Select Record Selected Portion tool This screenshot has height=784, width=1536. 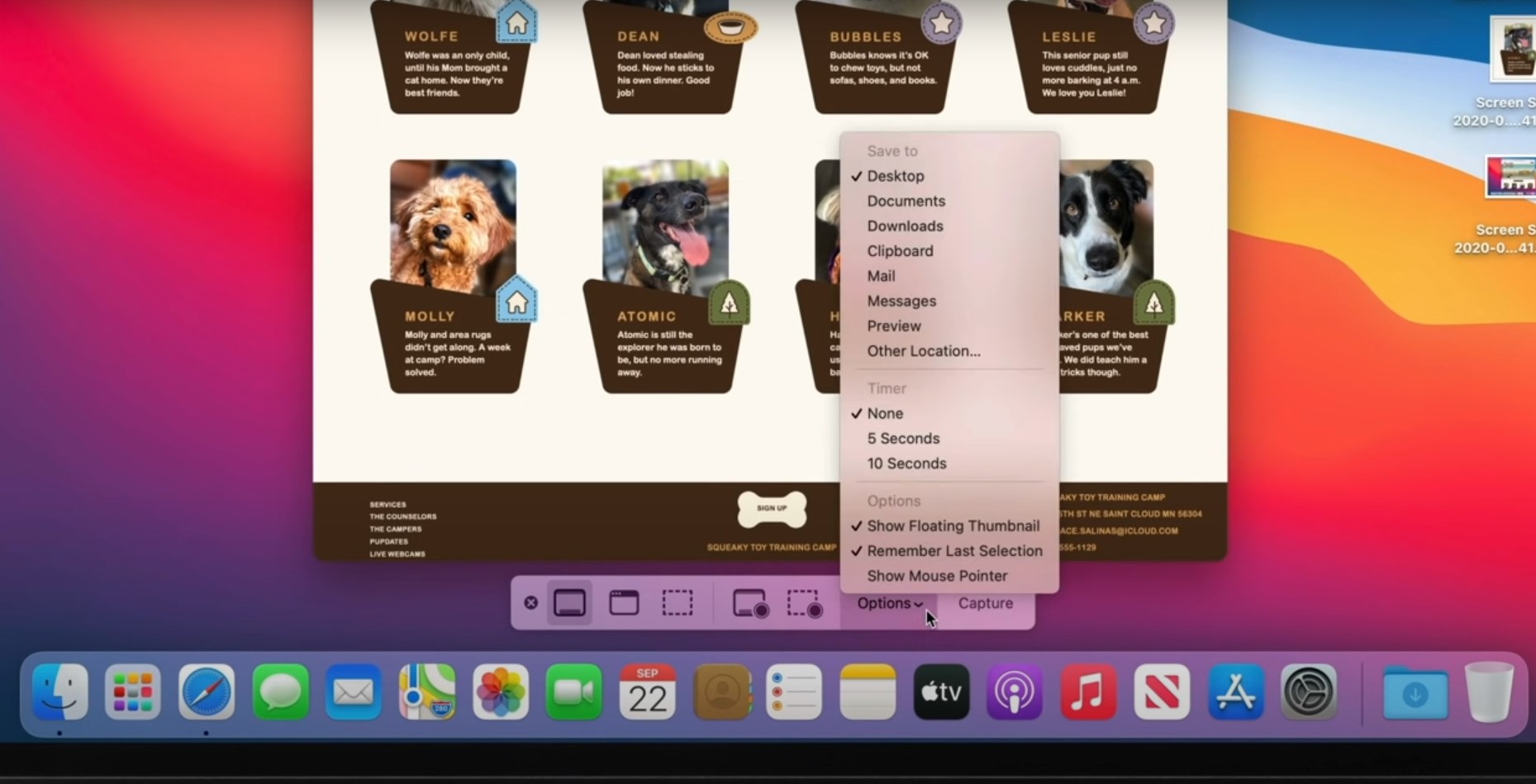click(804, 603)
